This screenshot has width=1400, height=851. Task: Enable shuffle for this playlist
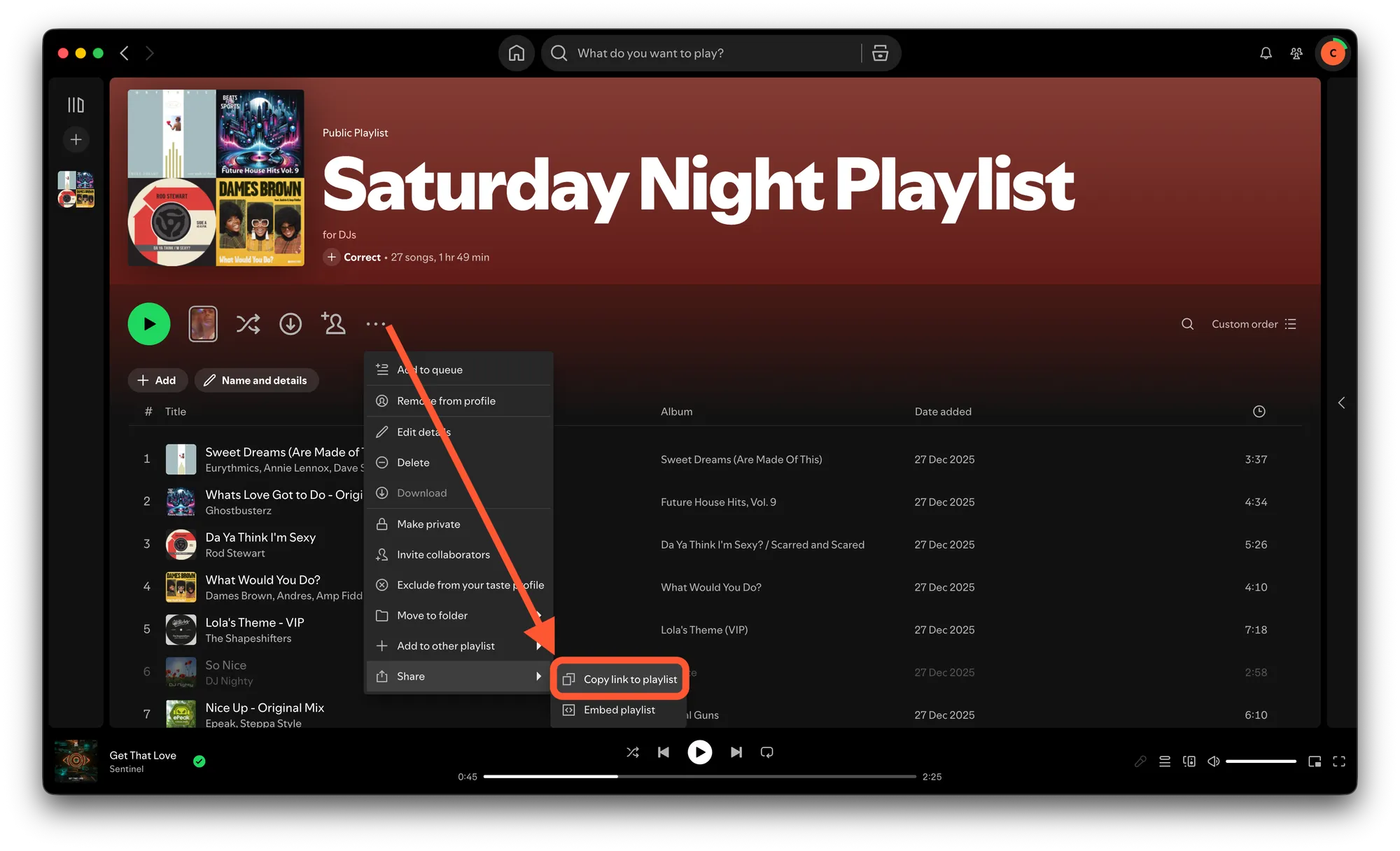pyautogui.click(x=248, y=324)
